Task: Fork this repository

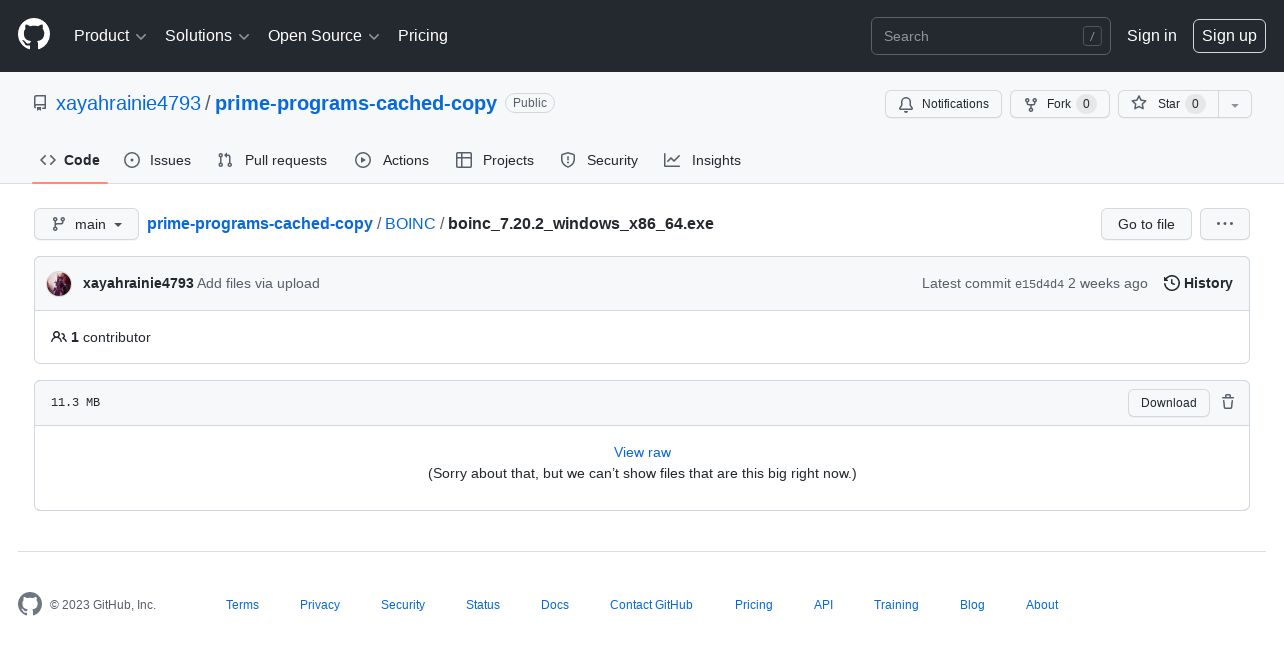Action: (x=1059, y=104)
